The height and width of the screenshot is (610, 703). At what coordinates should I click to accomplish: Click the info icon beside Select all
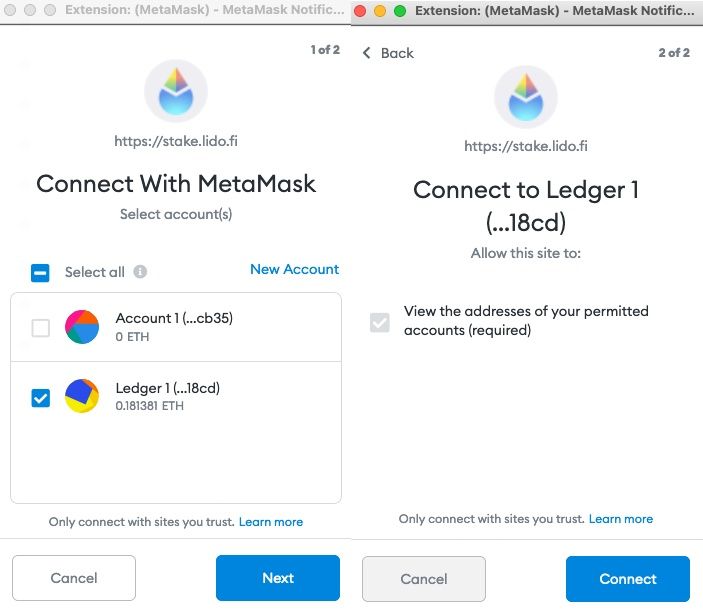tap(140, 272)
